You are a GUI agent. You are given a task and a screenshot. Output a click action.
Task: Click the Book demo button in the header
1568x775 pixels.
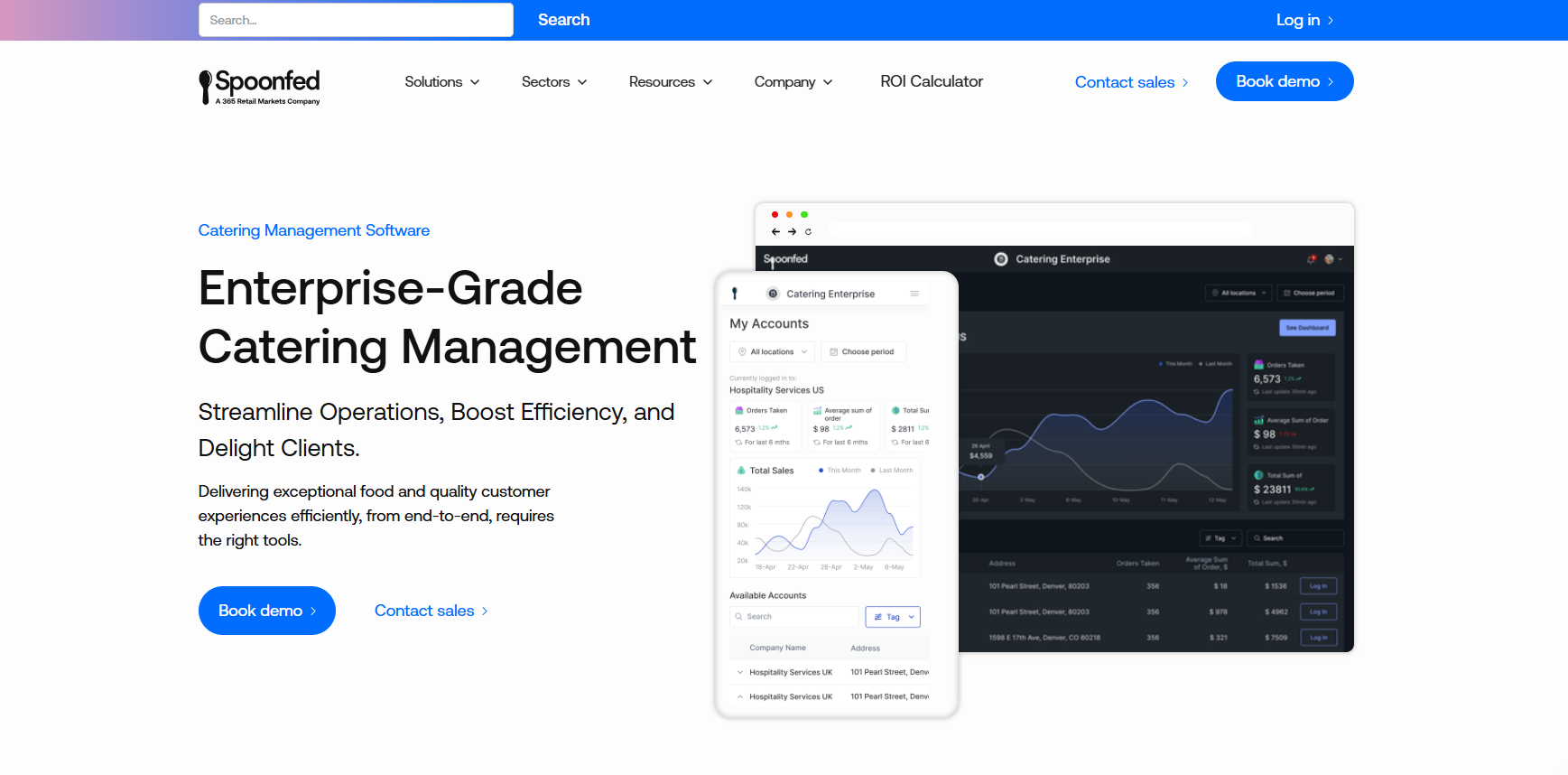point(1285,81)
